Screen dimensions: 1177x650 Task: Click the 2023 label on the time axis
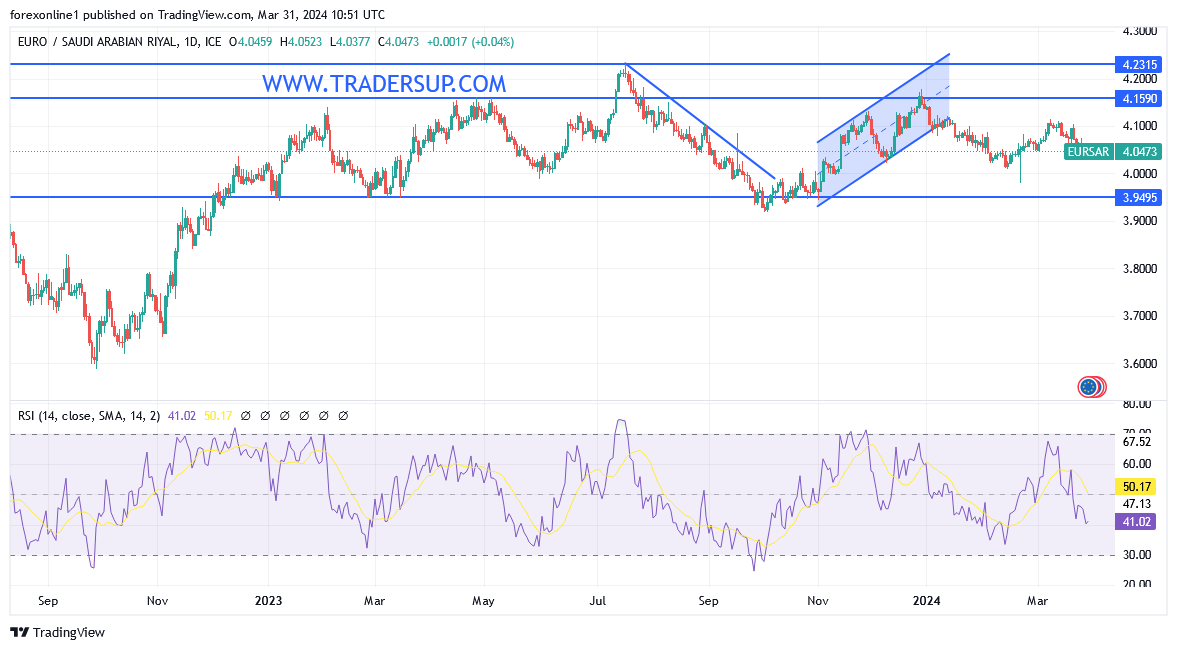pos(268,601)
